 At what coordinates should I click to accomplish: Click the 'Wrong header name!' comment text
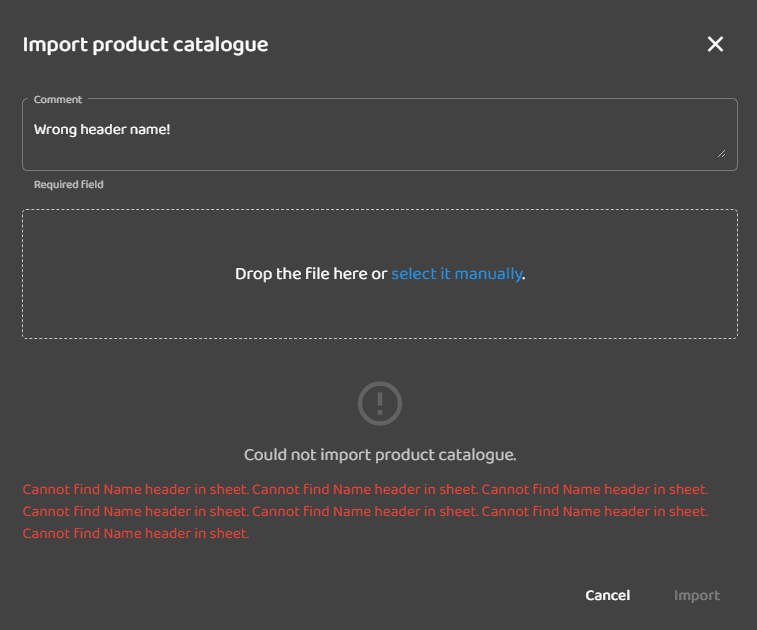point(102,129)
